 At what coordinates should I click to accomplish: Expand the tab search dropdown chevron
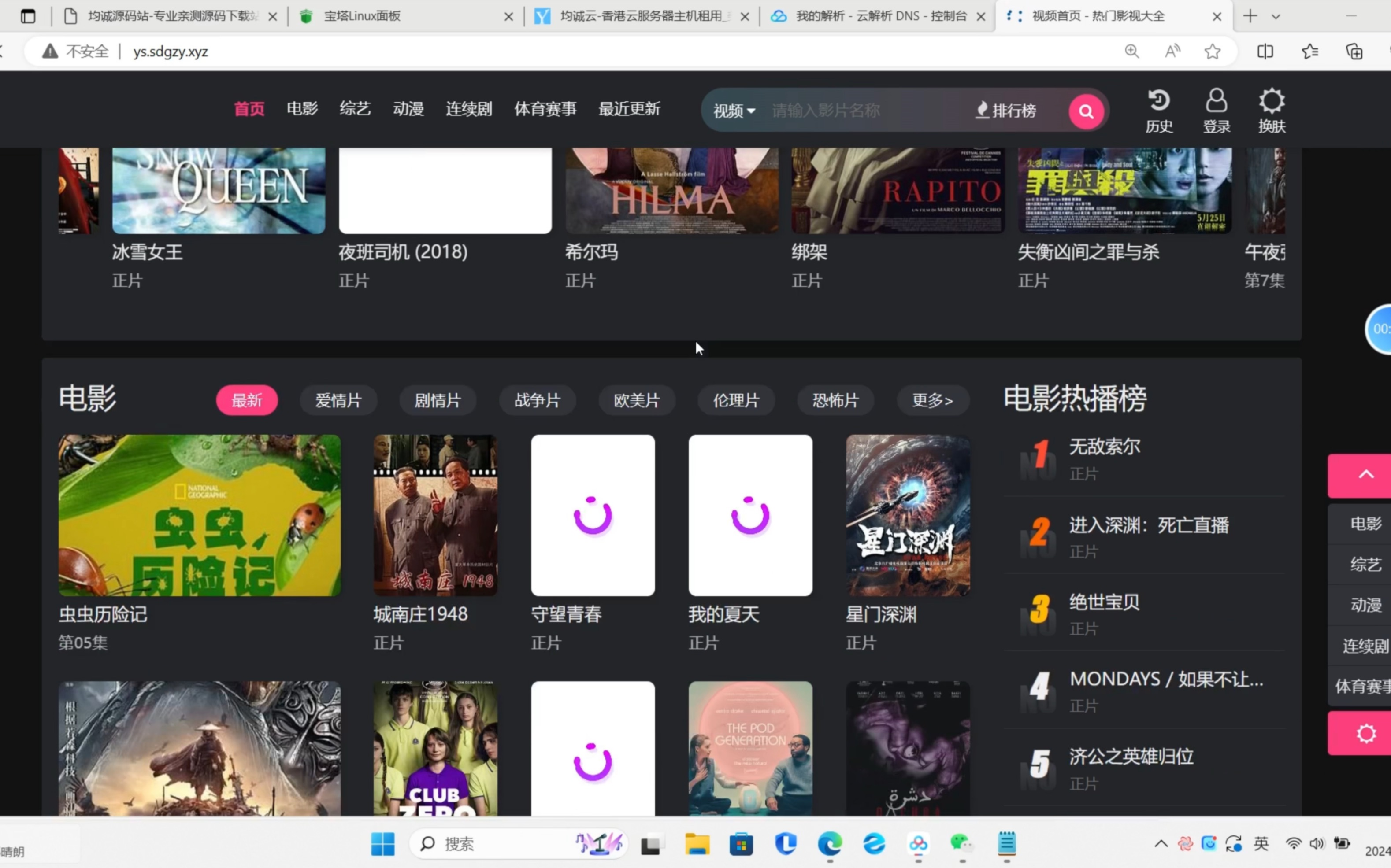click(x=1276, y=17)
